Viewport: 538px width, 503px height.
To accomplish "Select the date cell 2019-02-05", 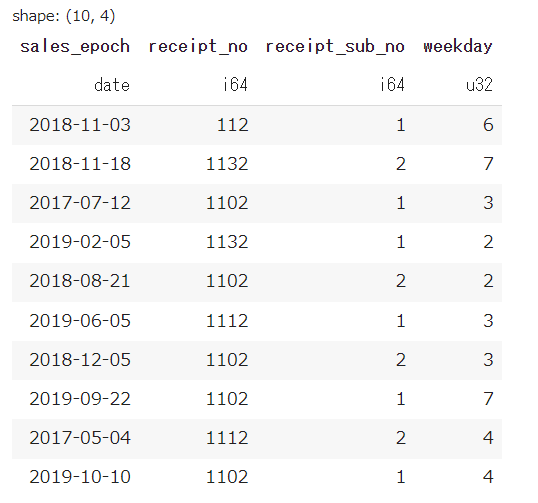I will 80,242.
